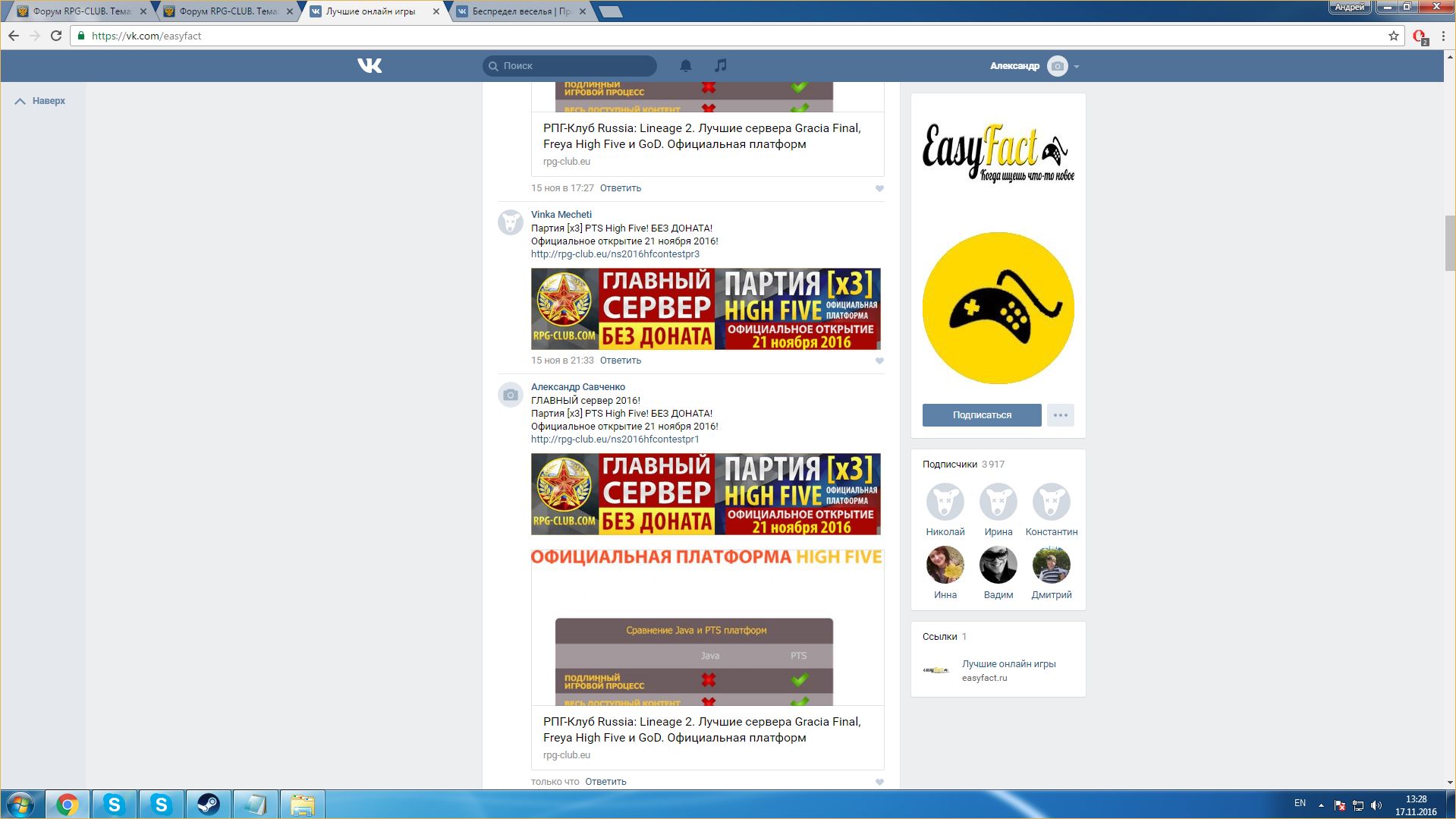1456x819 pixels.
Task: Click the Opera-style red extension icon
Action: 1420,36
